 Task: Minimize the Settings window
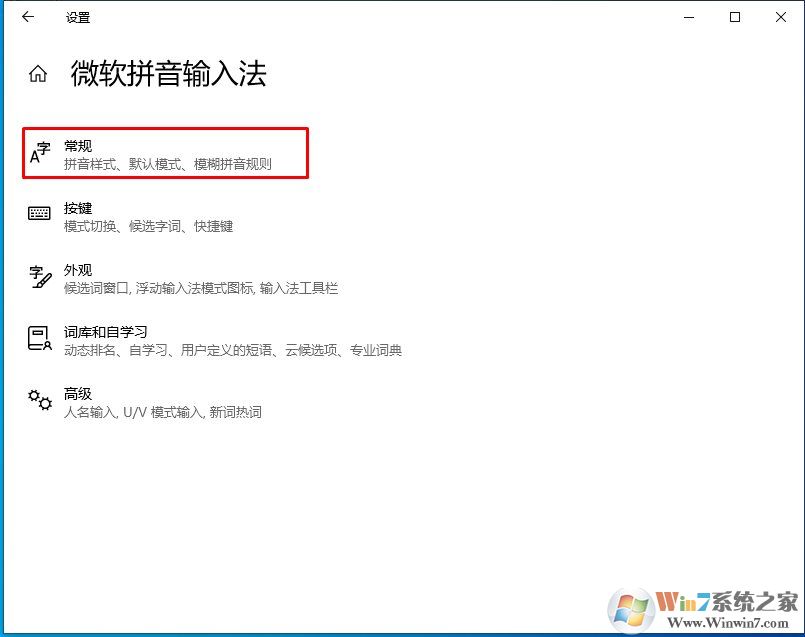pos(688,17)
